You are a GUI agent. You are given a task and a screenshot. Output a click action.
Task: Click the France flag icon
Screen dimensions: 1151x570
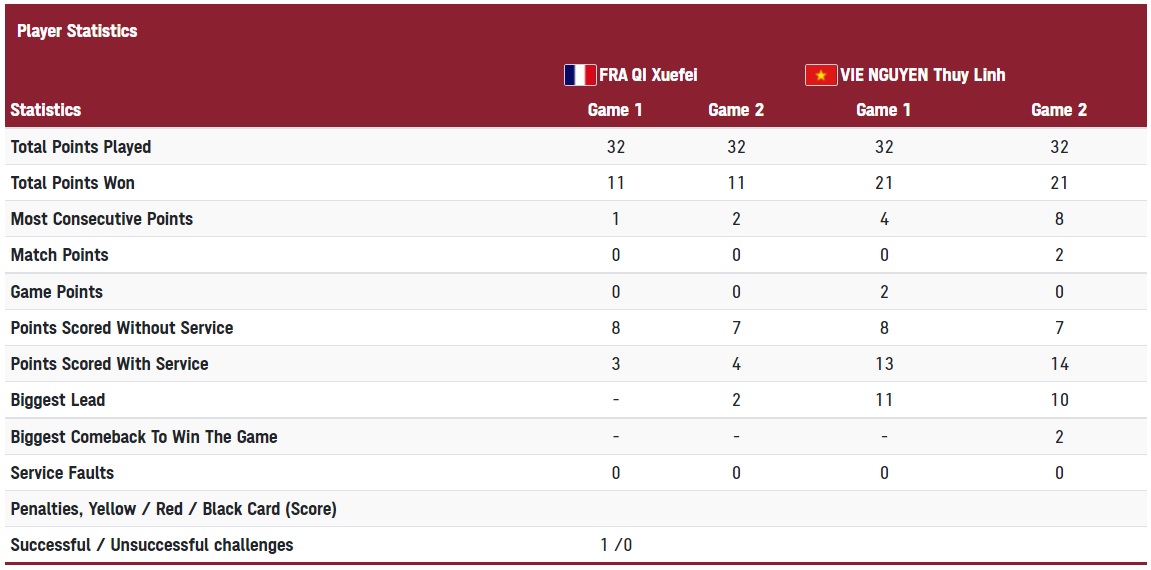(580, 75)
